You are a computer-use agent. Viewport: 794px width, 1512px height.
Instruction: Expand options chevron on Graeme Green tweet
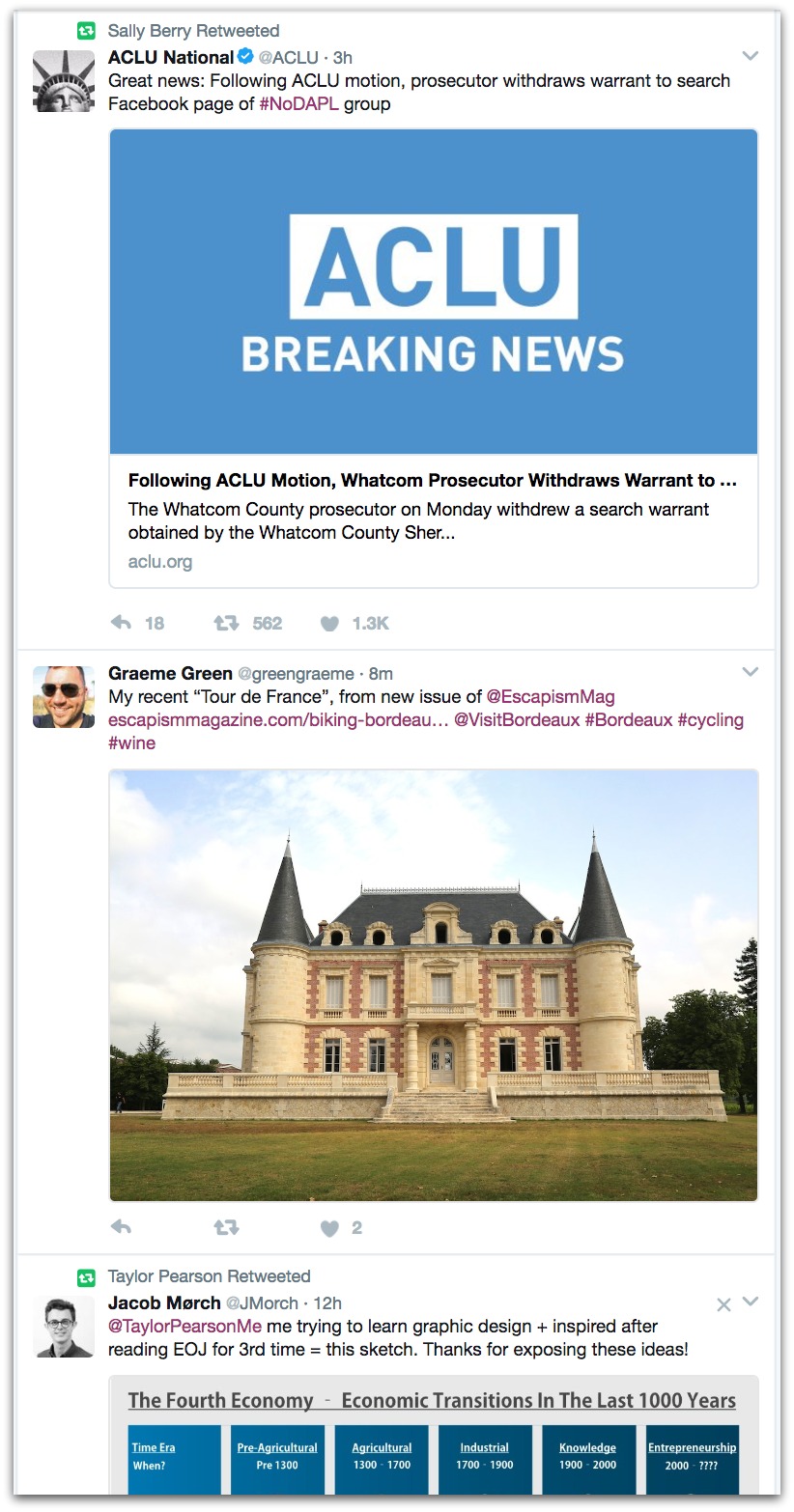(x=750, y=672)
